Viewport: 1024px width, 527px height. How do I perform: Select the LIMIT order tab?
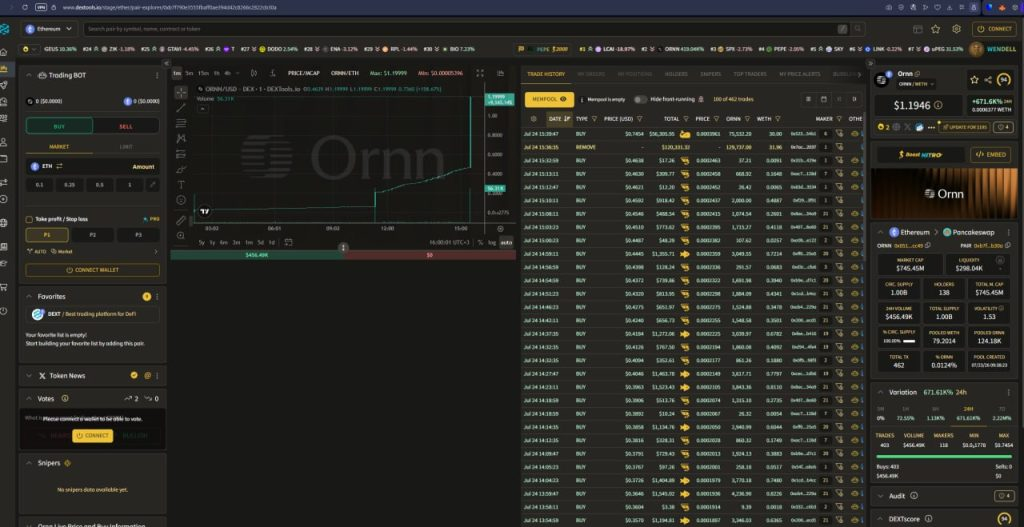point(126,147)
